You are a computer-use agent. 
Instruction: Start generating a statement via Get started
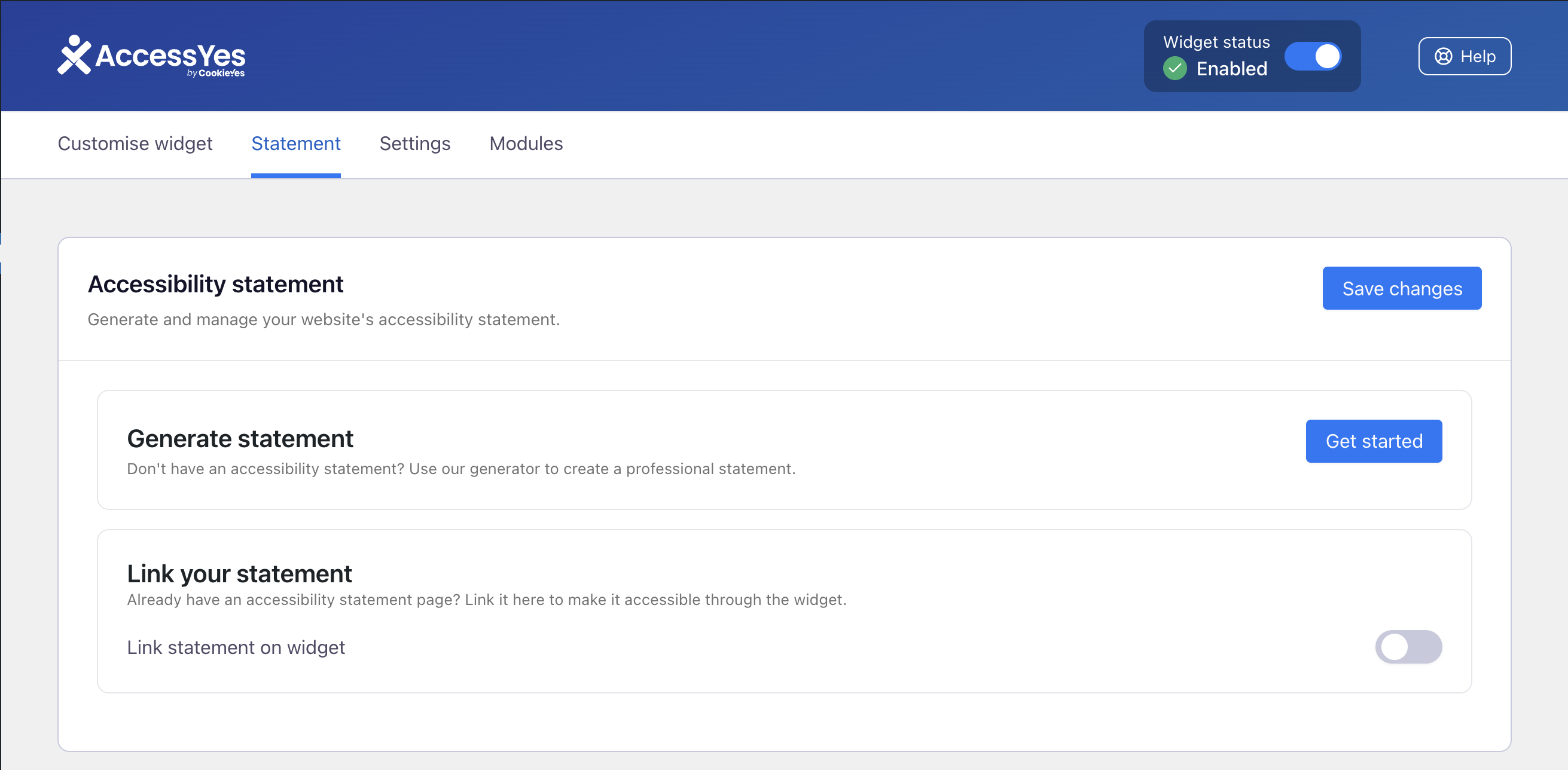click(1374, 441)
